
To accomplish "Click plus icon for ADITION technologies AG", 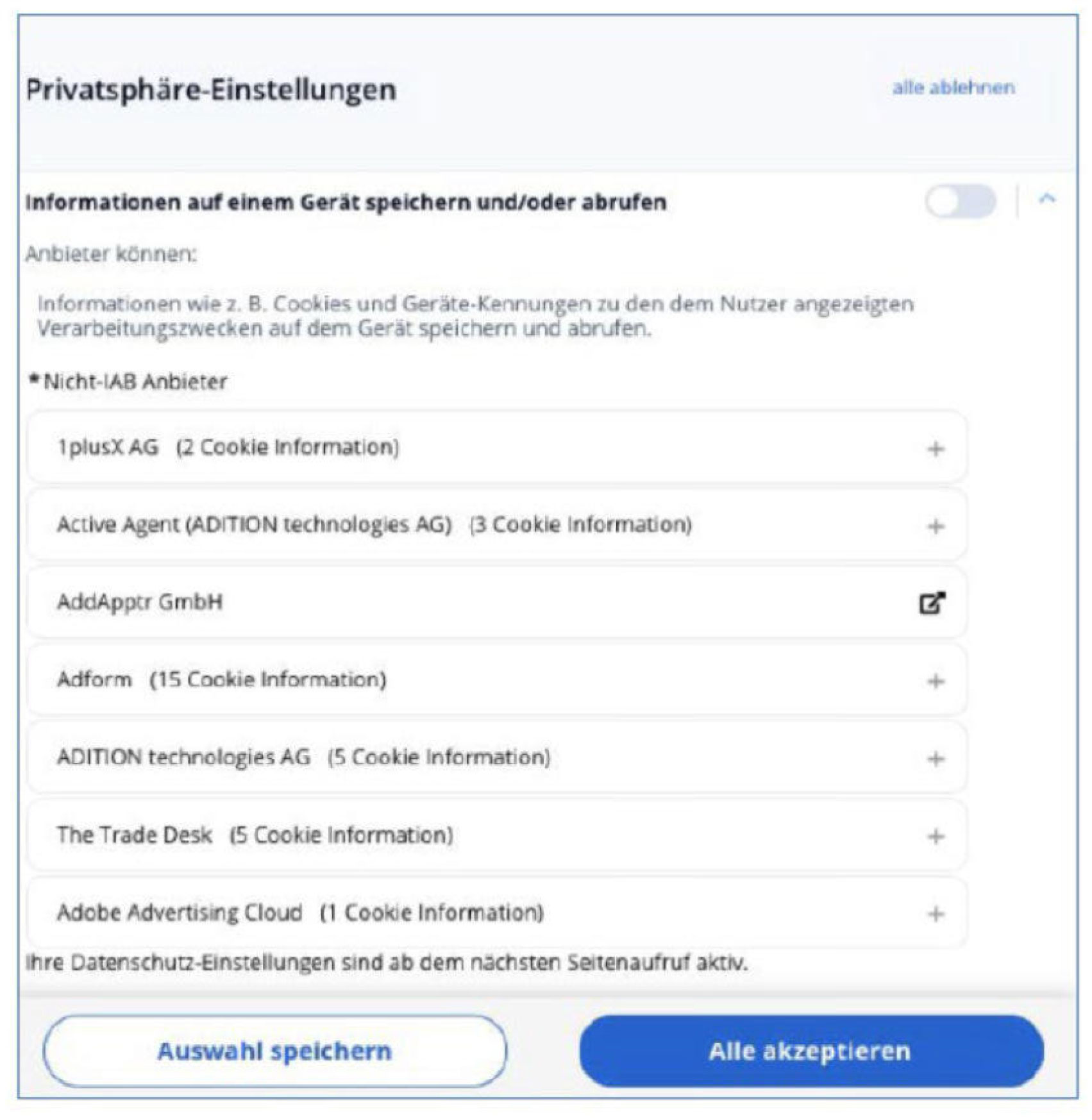I will 935,759.
